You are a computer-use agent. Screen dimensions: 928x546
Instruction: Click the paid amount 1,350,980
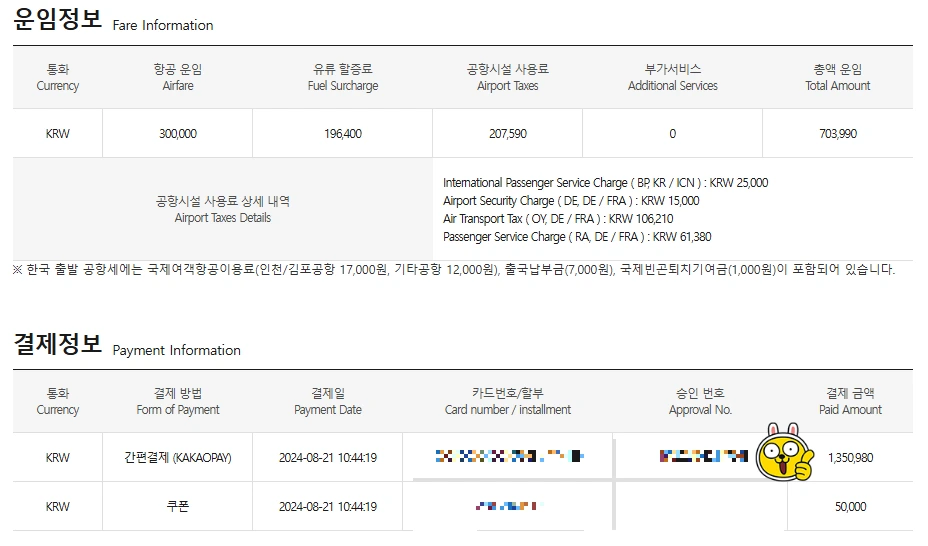click(x=850, y=458)
